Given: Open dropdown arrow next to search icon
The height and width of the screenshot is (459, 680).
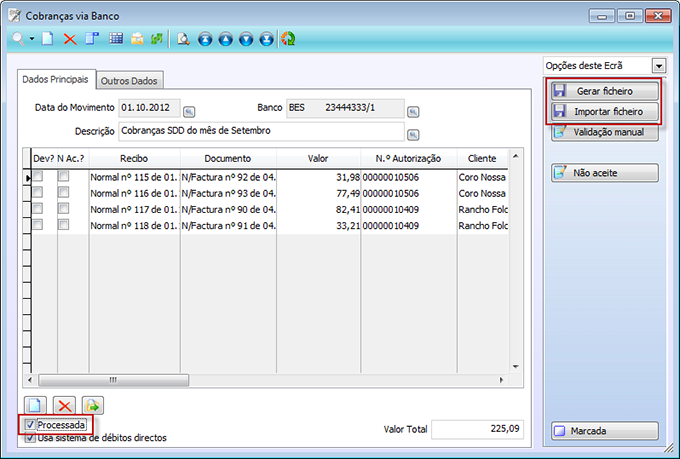Looking at the screenshot, I should click(x=32, y=39).
